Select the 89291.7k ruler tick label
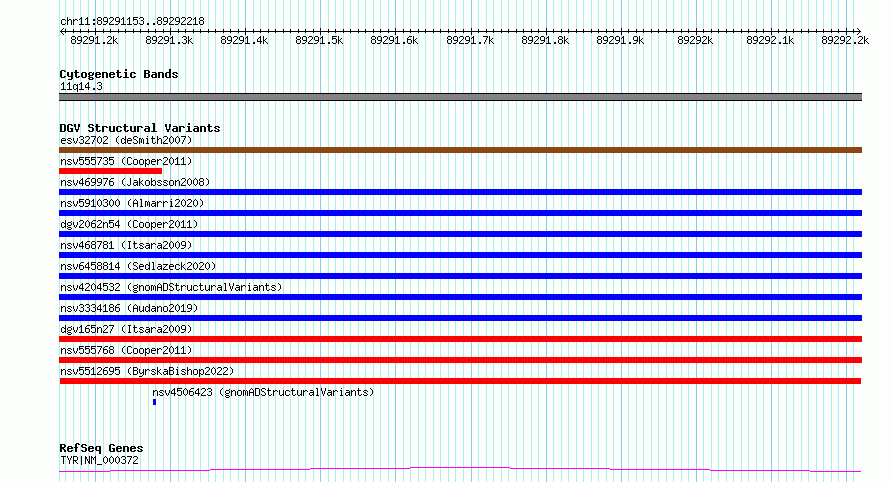This screenshot has width=890, height=482. click(x=470, y=41)
